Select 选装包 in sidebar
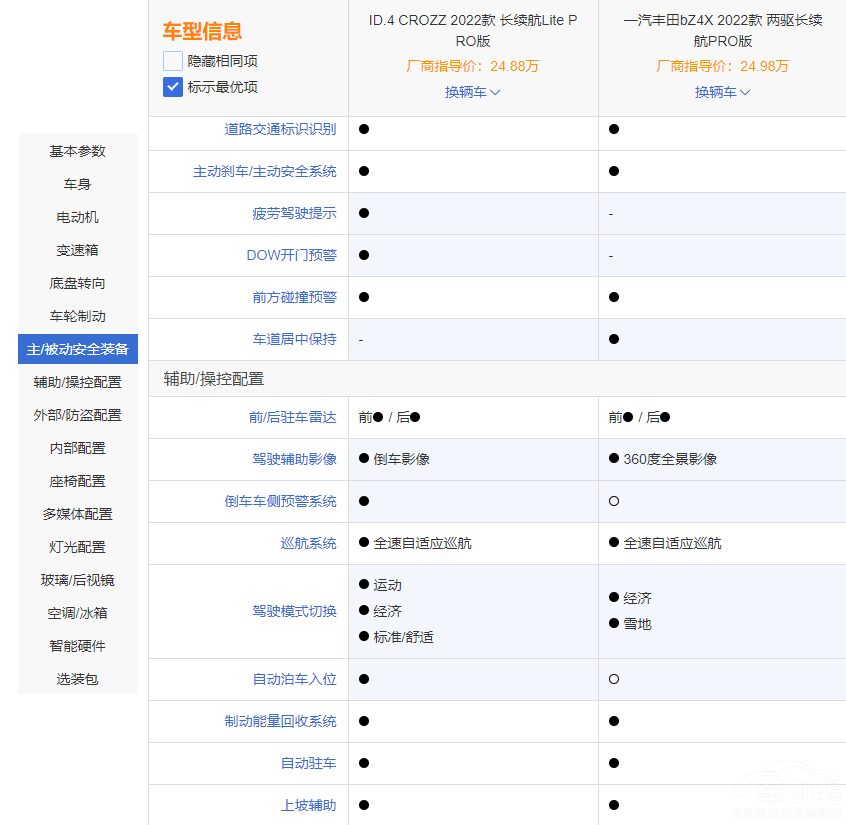The image size is (846, 825). pyautogui.click(x=78, y=679)
